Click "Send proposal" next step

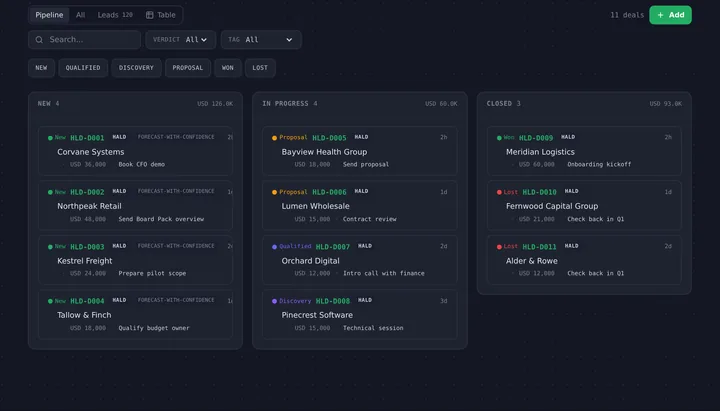366,164
